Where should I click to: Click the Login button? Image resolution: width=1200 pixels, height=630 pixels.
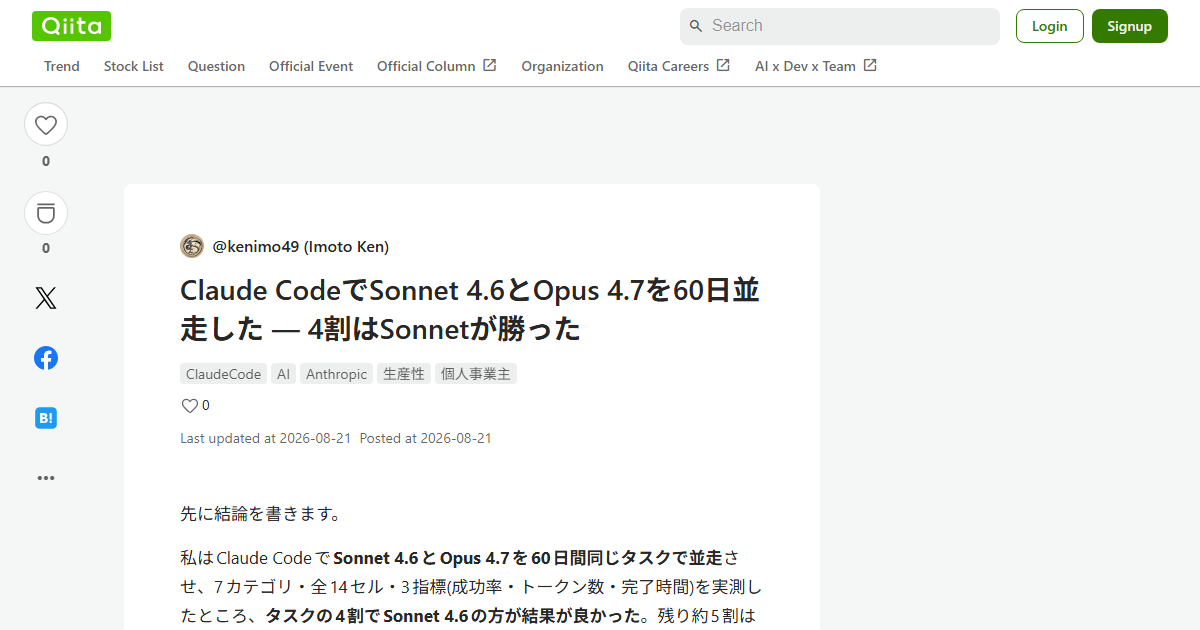1050,26
